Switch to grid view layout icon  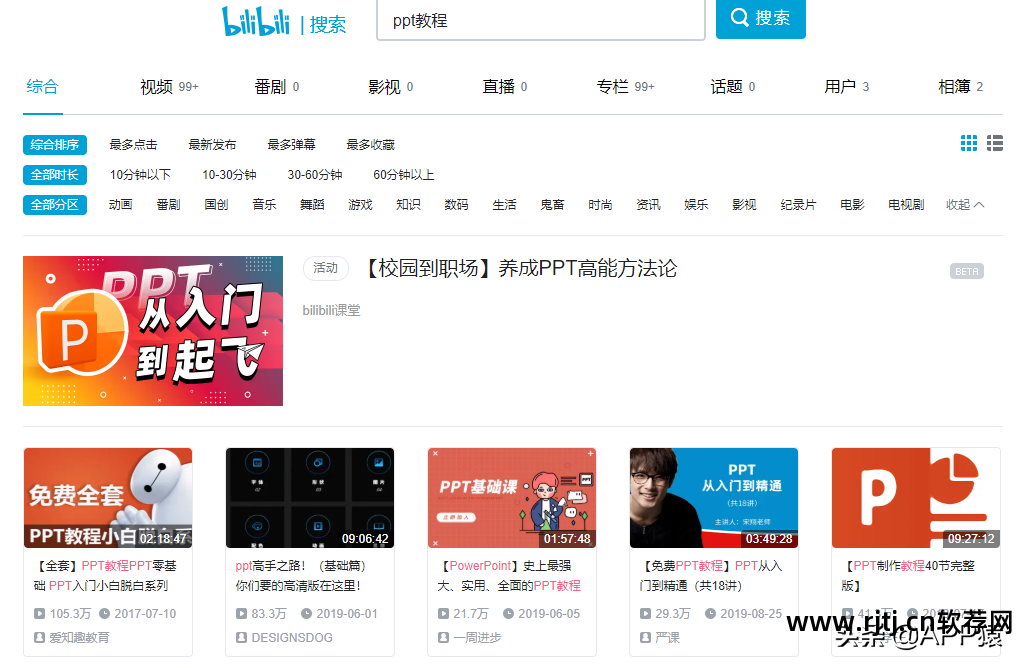tap(969, 143)
